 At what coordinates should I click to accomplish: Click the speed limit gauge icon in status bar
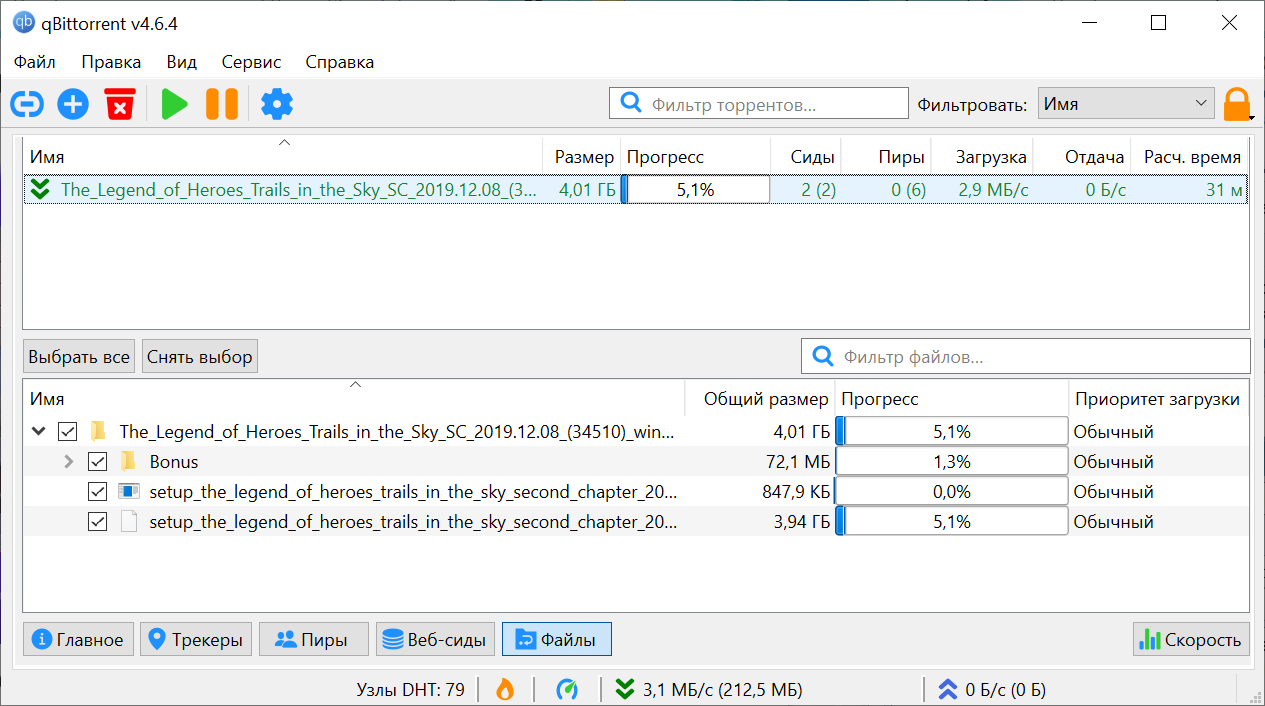tap(567, 689)
